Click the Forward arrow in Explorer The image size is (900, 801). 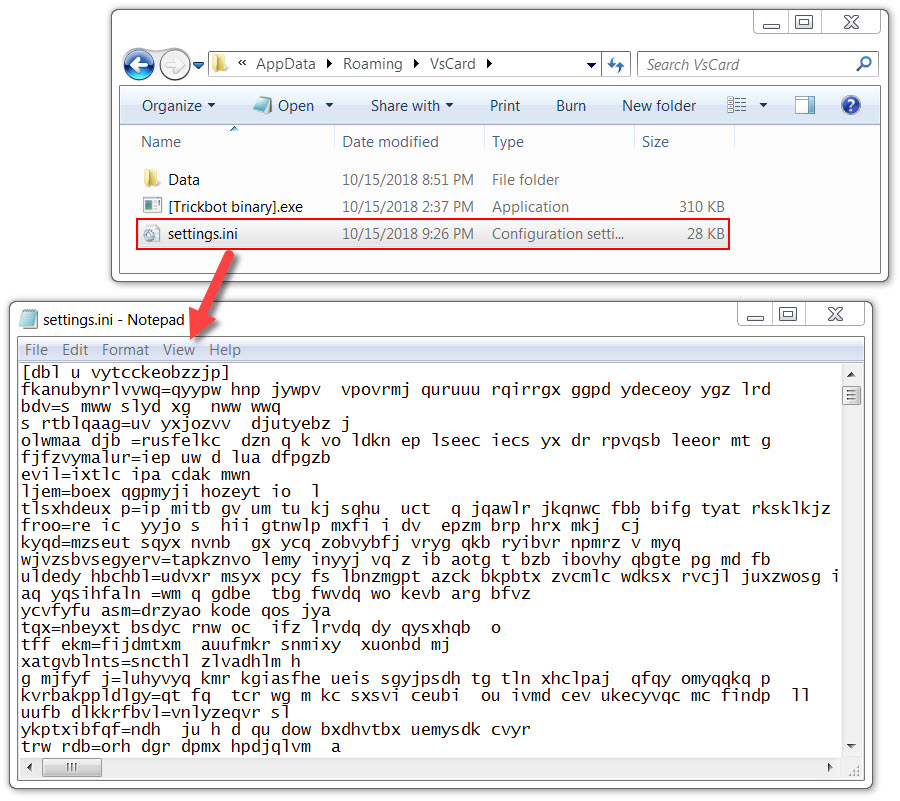pyautogui.click(x=174, y=64)
